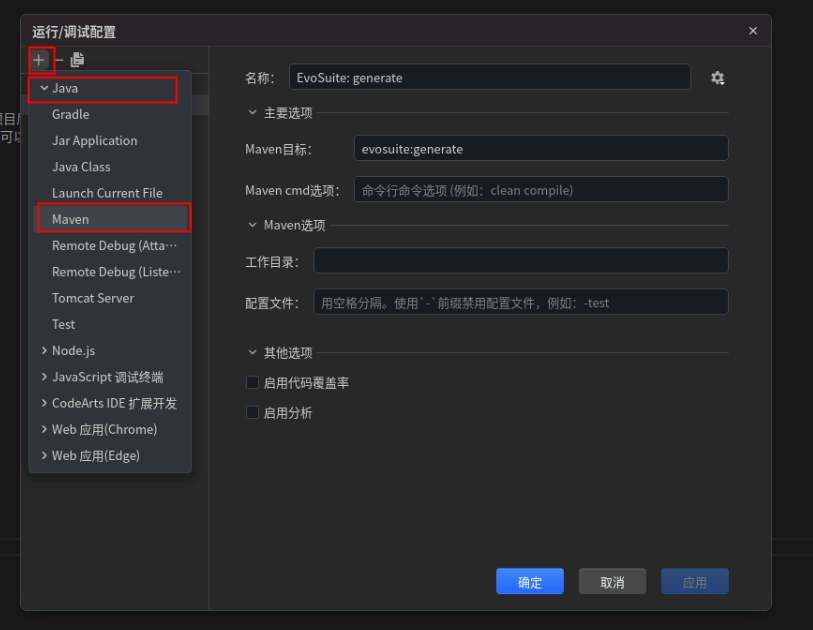The image size is (813, 630).
Task: Expand the Node.js category
Action: [45, 351]
